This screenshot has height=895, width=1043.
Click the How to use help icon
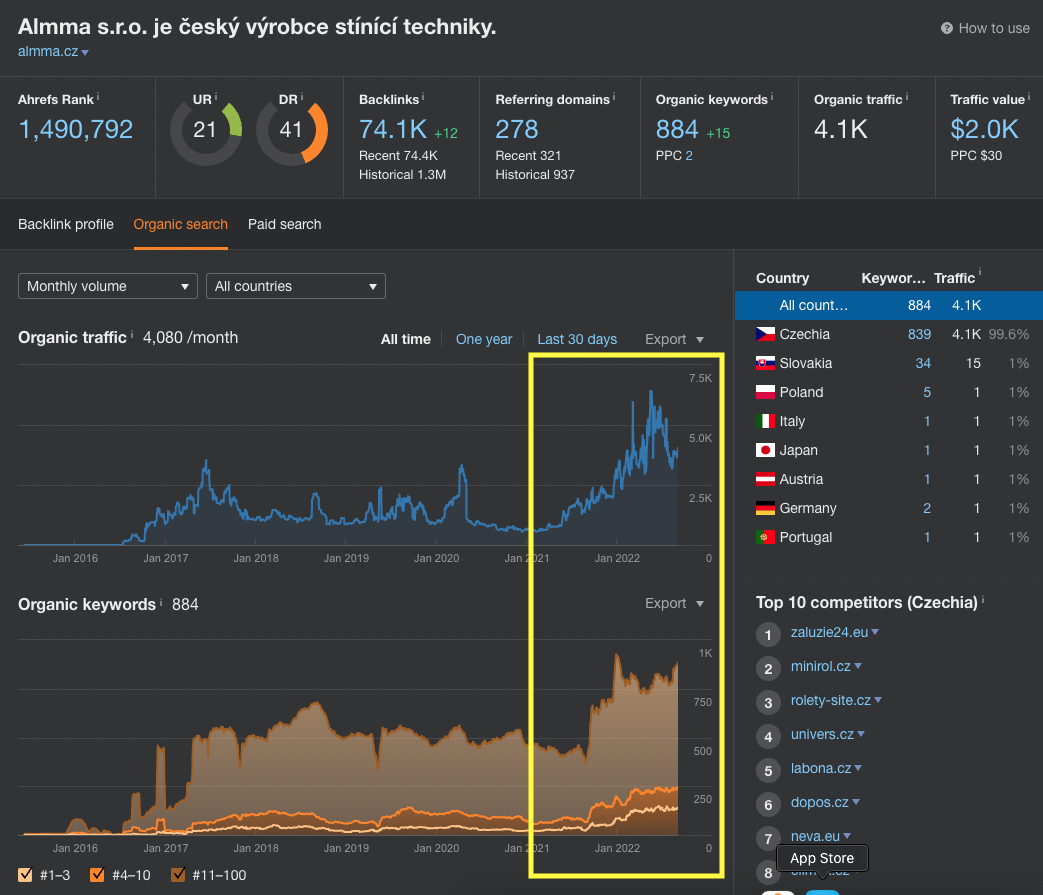coord(947,28)
